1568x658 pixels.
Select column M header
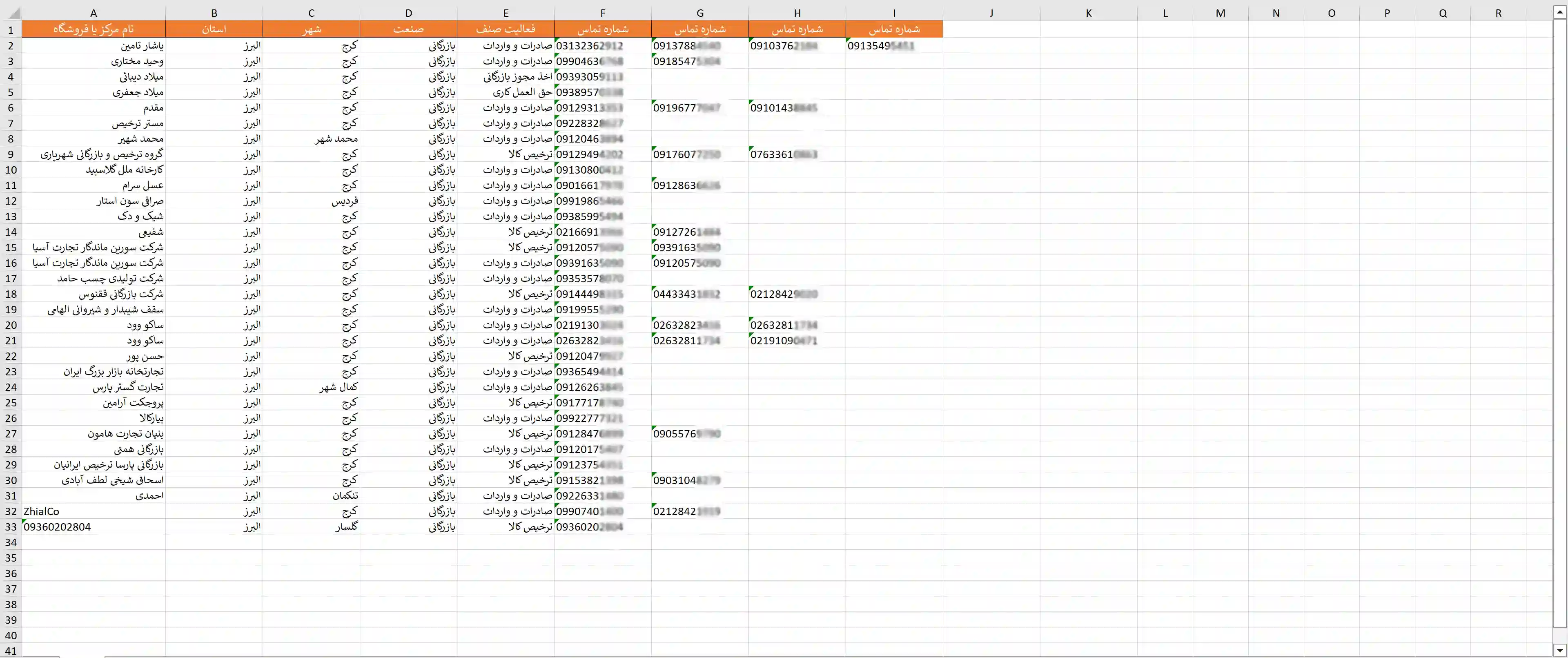1221,13
